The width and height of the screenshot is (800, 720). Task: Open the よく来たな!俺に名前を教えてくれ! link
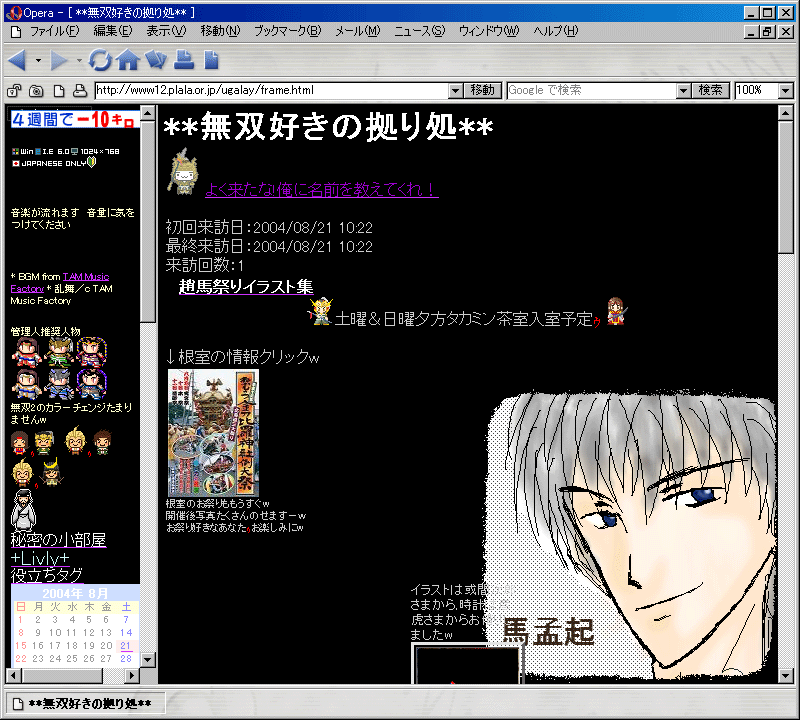point(321,190)
